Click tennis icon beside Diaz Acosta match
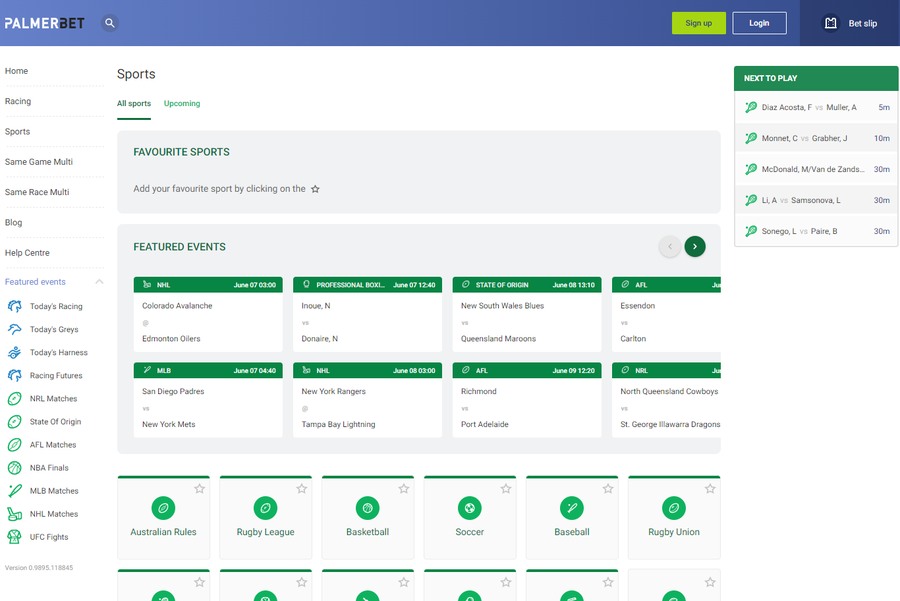The height and width of the screenshot is (601, 900). point(751,107)
